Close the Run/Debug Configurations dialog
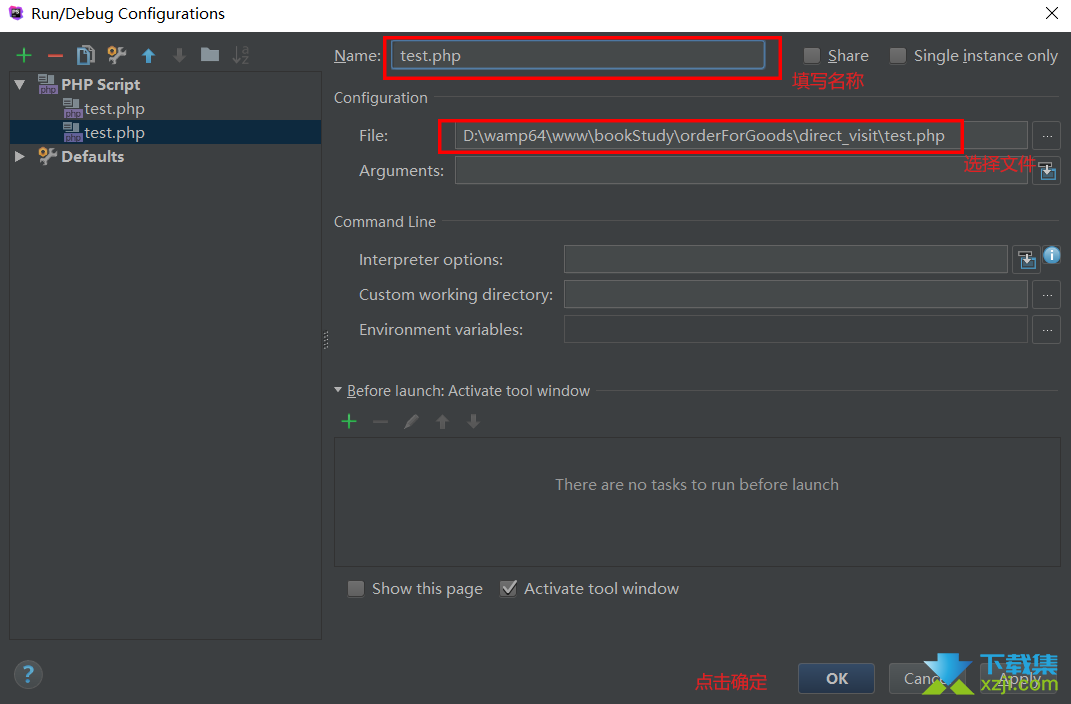Viewport: 1071px width, 704px height. pyautogui.click(x=1052, y=14)
